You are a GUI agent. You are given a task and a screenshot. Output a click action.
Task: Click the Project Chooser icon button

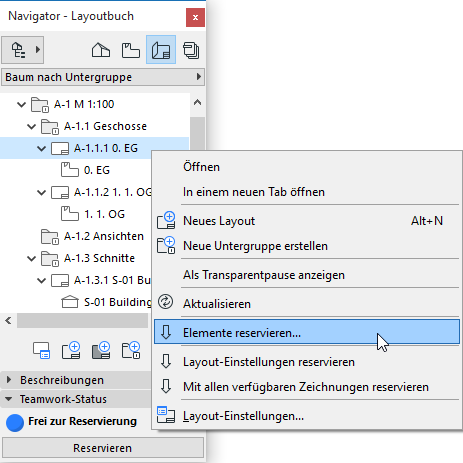click(x=22, y=50)
